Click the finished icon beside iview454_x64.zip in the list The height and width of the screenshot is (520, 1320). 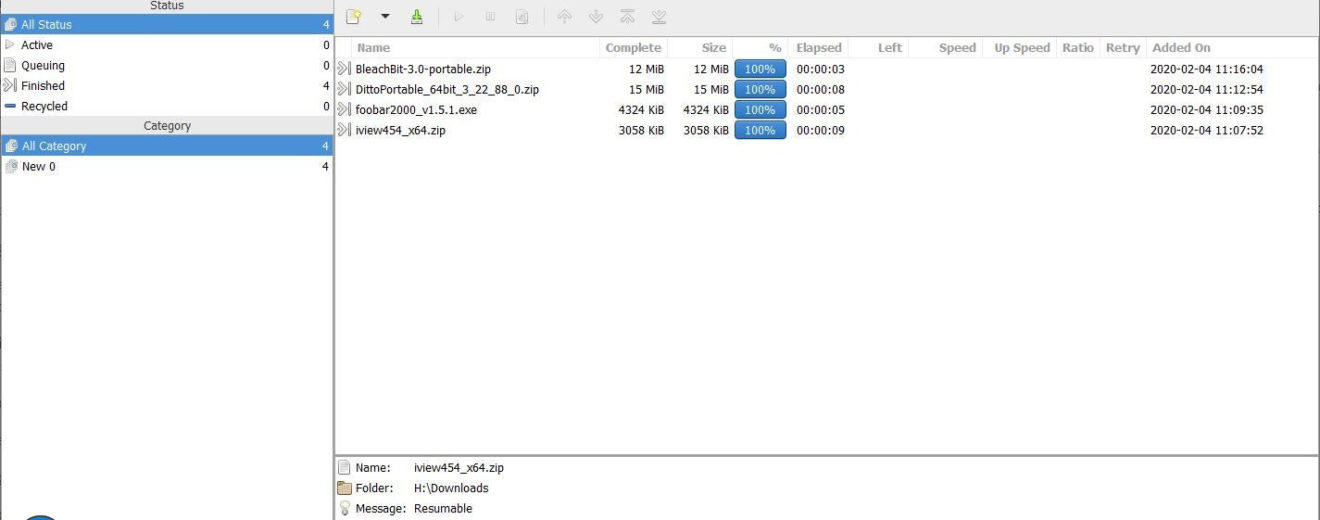344,130
